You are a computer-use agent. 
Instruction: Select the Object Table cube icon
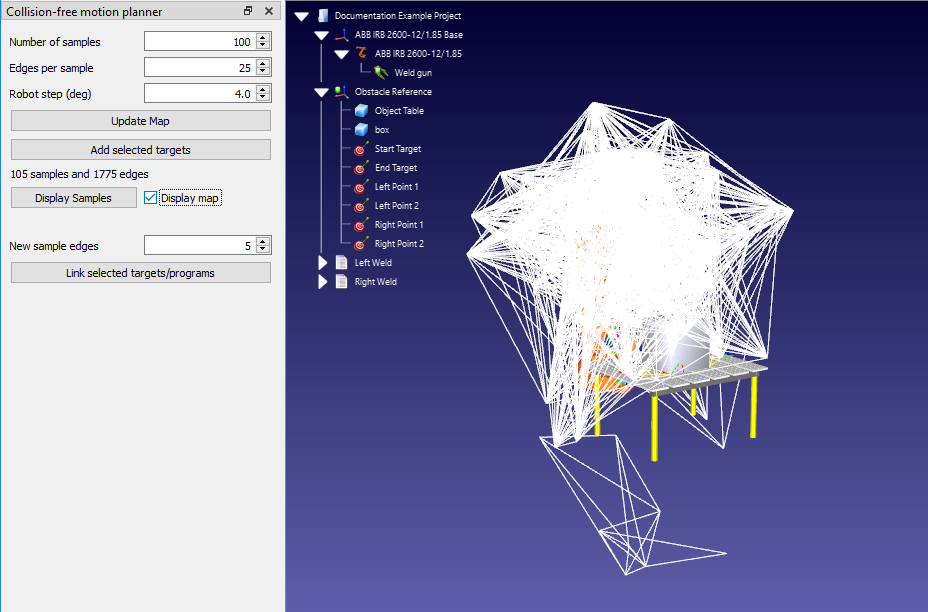361,111
